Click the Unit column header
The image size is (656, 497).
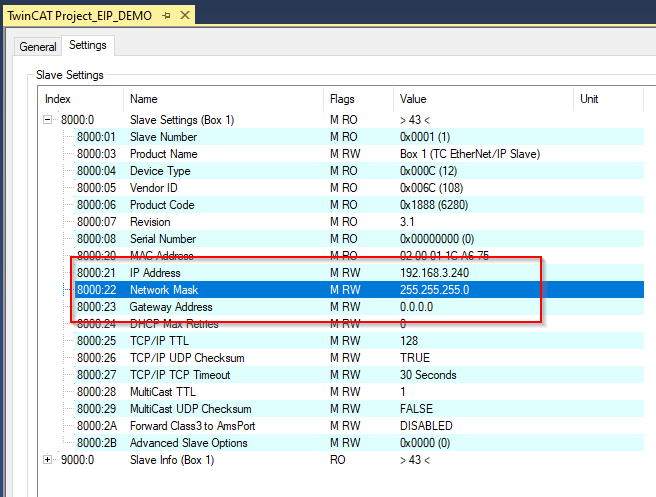[608, 99]
